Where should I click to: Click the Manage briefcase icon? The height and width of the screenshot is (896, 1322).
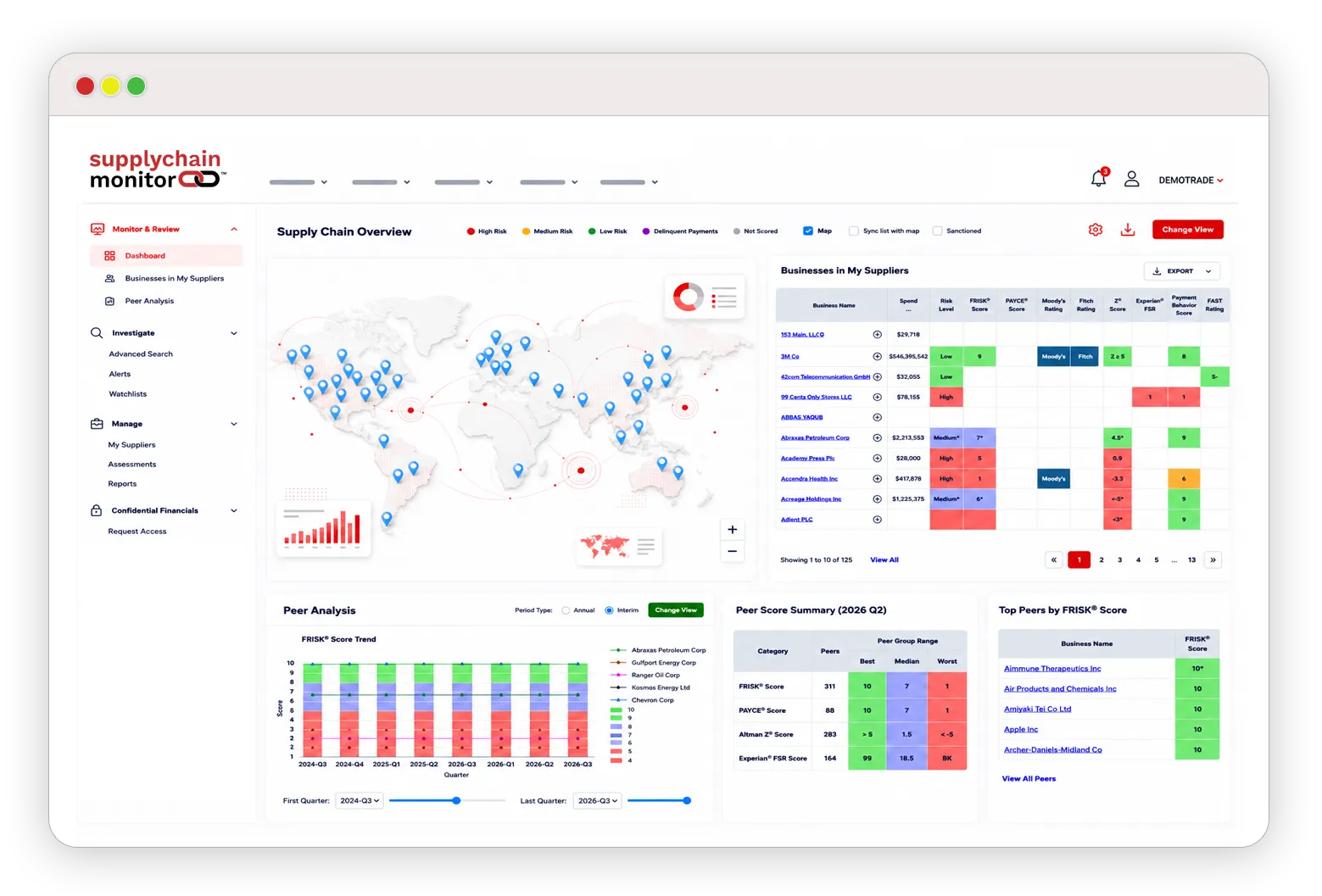click(97, 424)
